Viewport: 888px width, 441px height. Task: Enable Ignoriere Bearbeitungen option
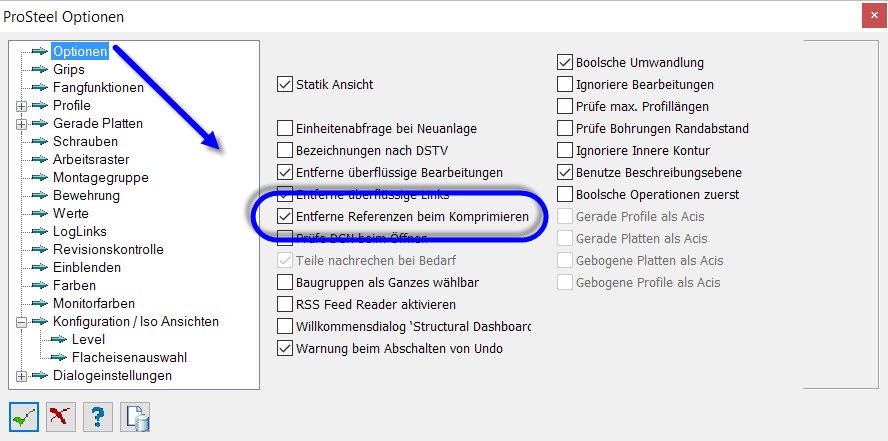[x=565, y=84]
